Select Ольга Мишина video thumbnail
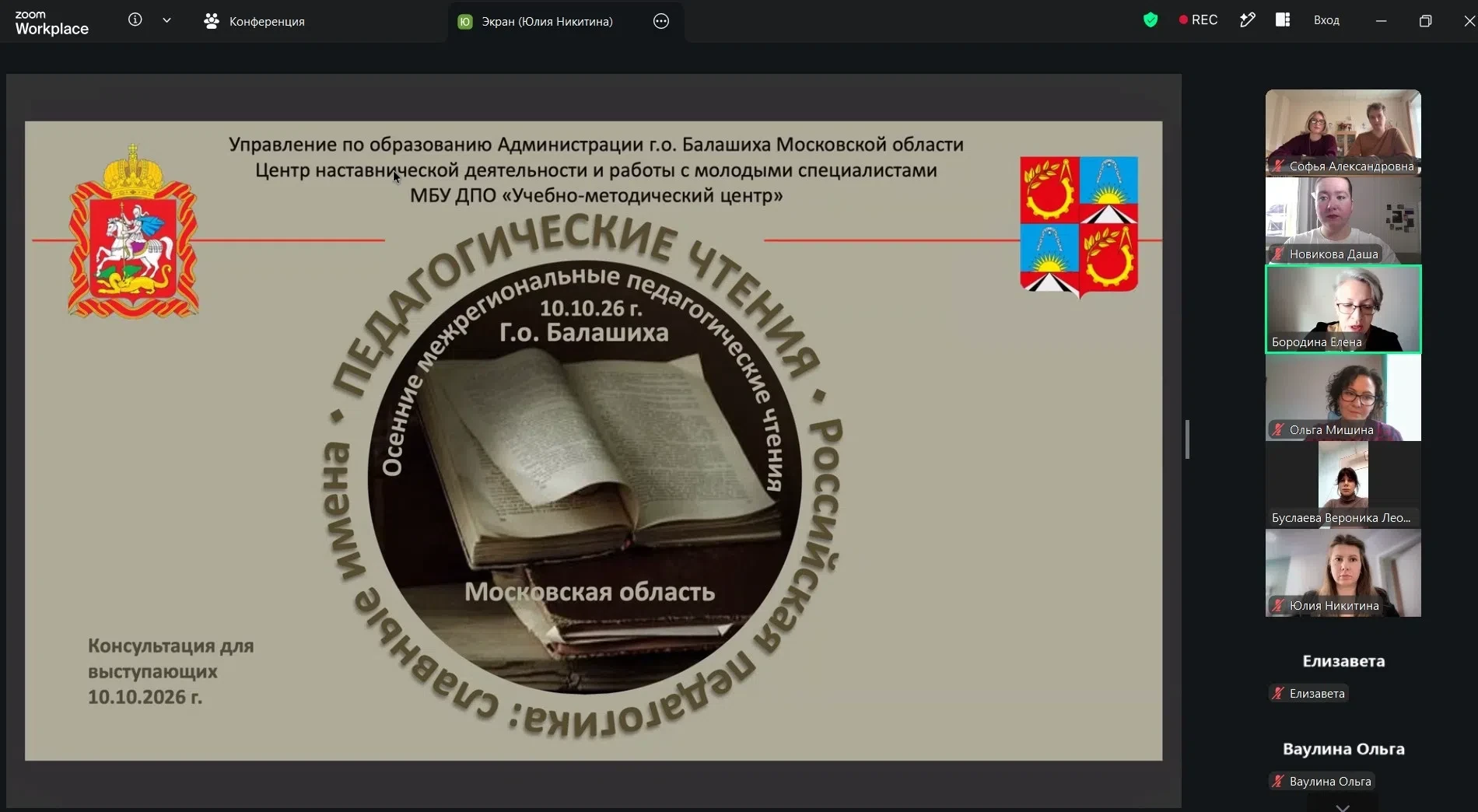The image size is (1478, 812). 1343,397
